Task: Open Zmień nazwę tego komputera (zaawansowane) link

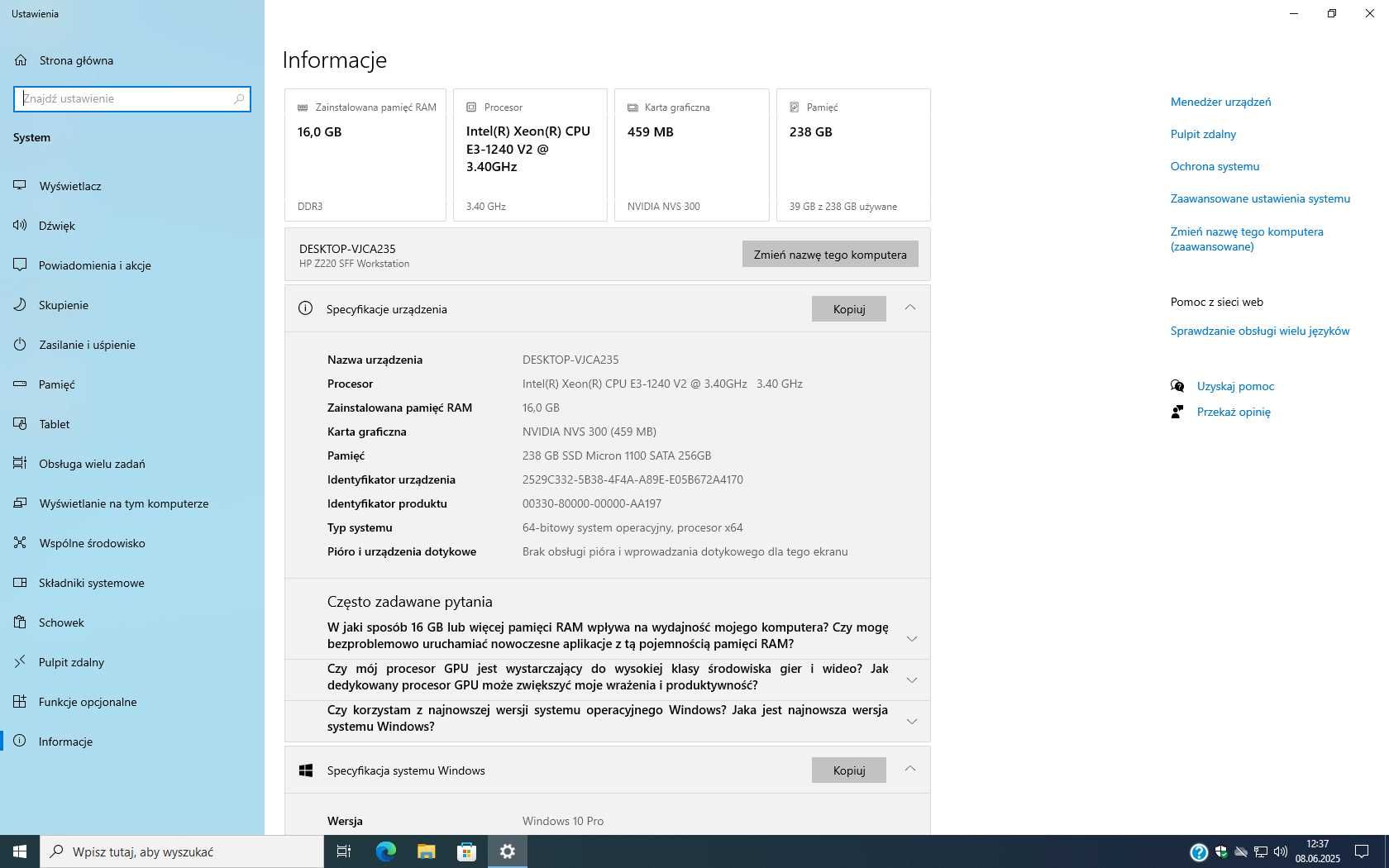Action: (1247, 239)
